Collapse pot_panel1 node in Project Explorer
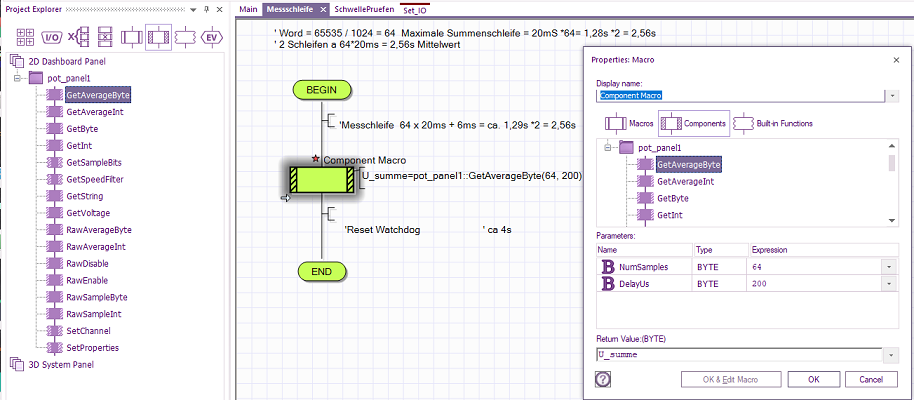 [x=18, y=78]
